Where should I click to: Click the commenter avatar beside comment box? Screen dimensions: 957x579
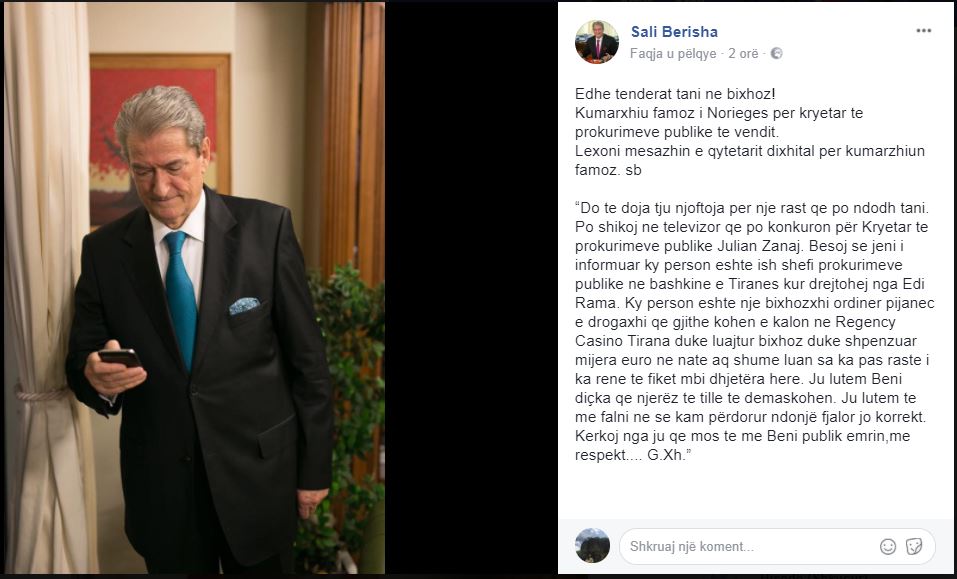click(x=592, y=545)
